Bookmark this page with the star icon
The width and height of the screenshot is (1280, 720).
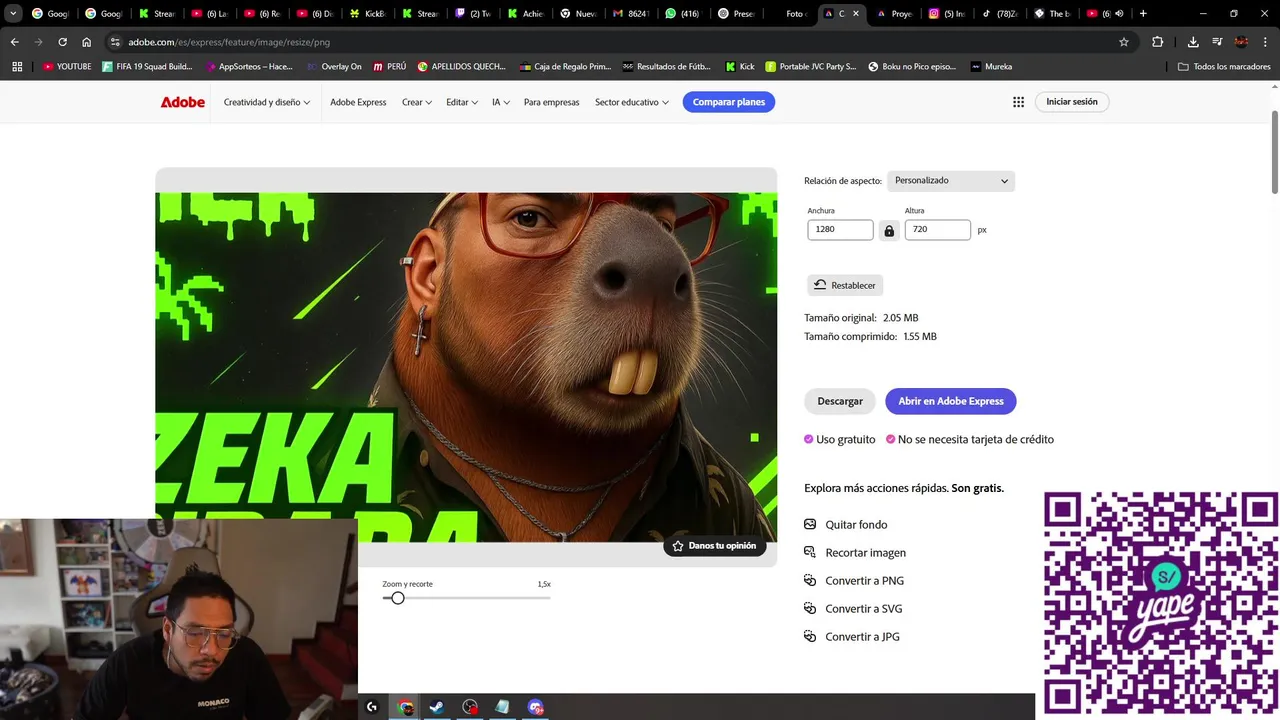[1124, 42]
